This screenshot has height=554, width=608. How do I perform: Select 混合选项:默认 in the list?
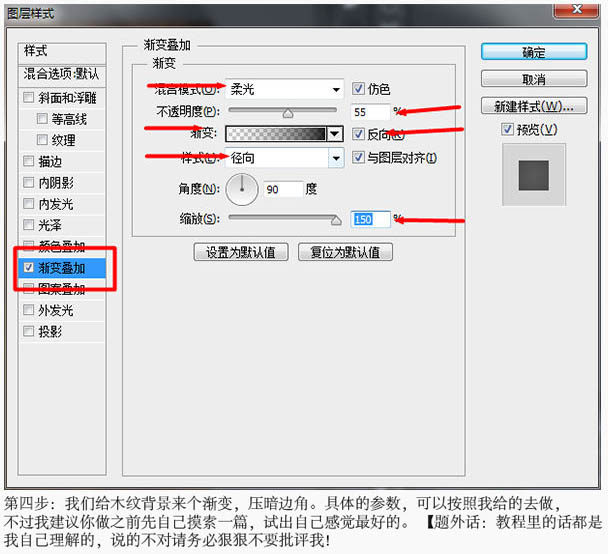point(62,74)
